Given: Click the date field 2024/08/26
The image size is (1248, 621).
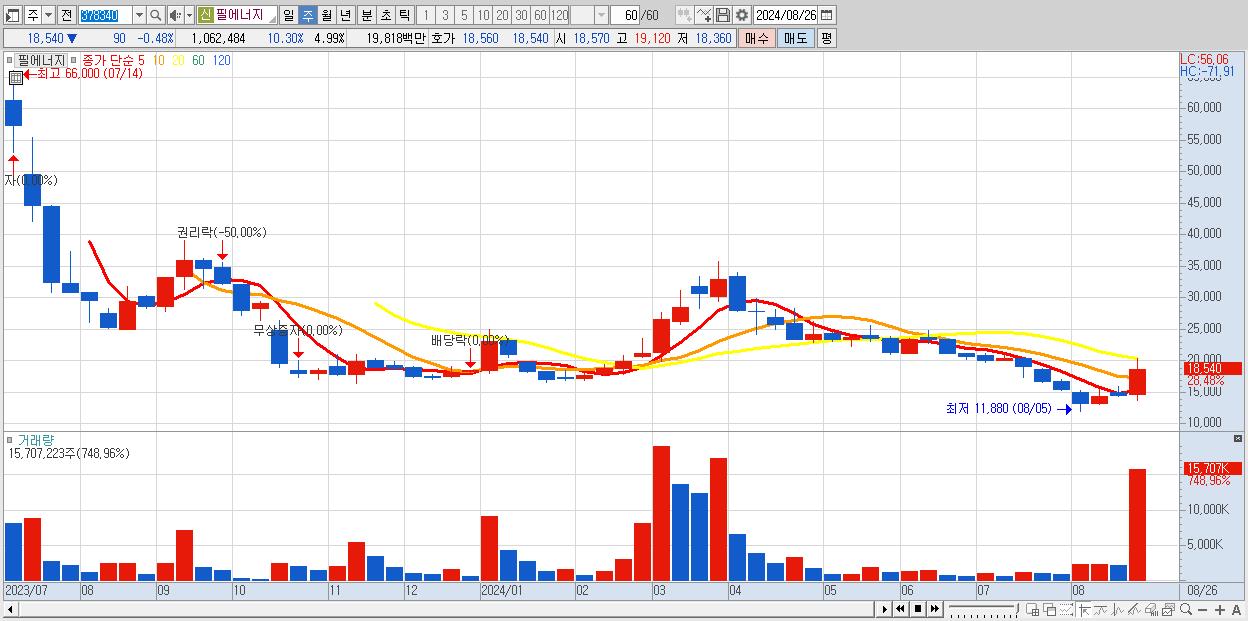Looking at the screenshot, I should tap(785, 15).
